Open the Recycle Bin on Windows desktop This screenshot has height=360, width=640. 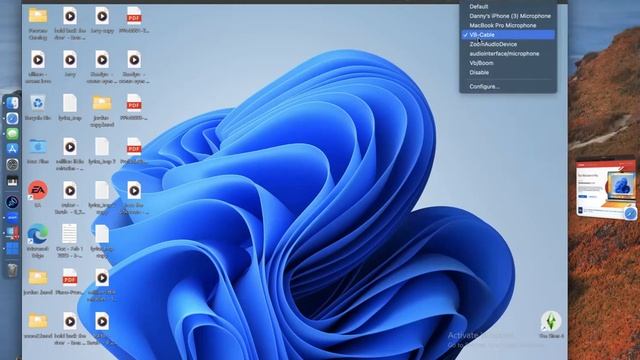(x=38, y=108)
